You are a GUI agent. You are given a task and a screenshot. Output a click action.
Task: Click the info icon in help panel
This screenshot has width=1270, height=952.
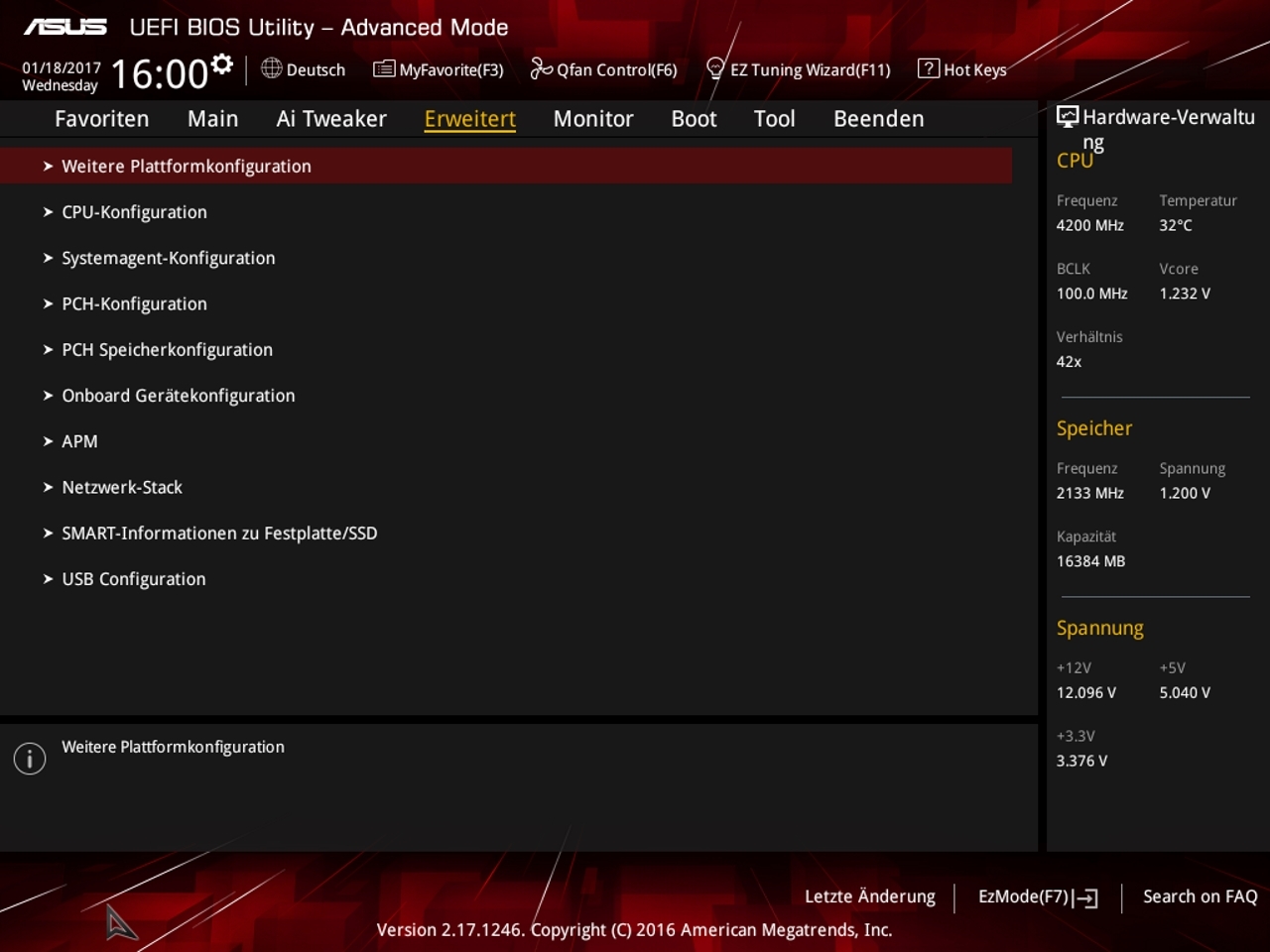coord(30,759)
